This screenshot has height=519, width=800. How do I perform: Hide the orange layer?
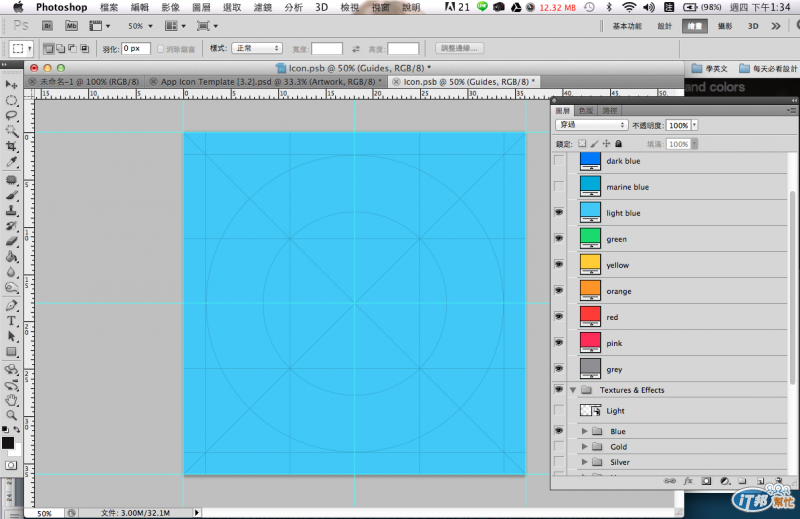click(x=559, y=290)
